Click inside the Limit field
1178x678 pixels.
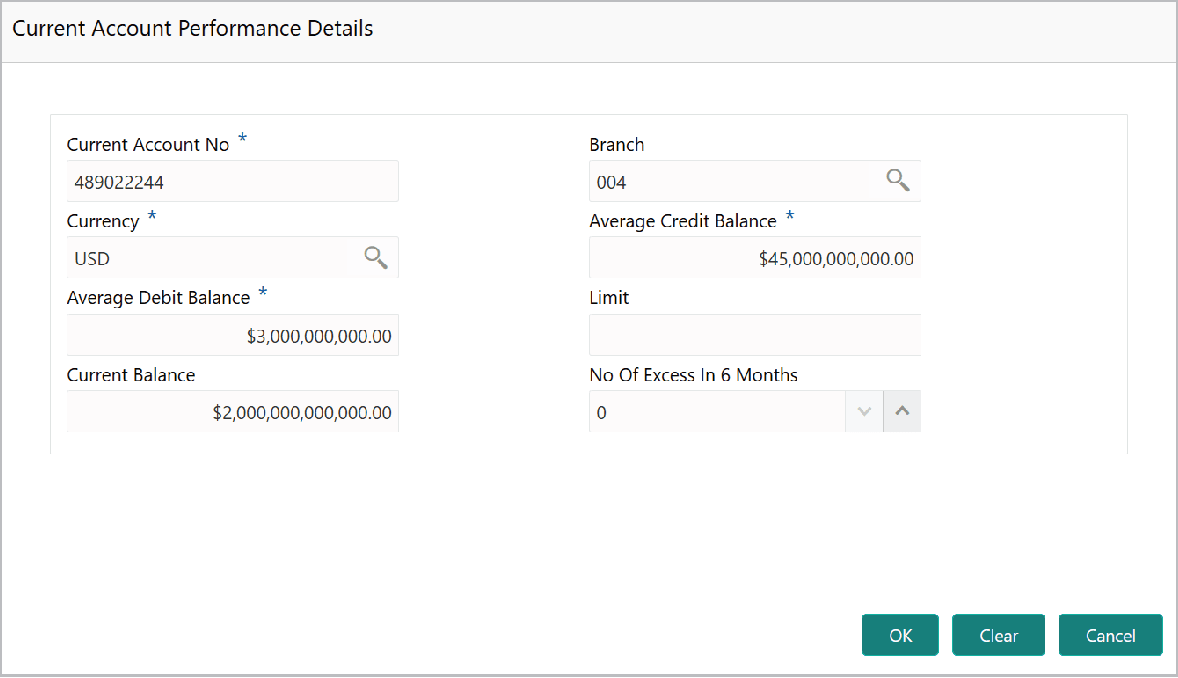coord(754,334)
